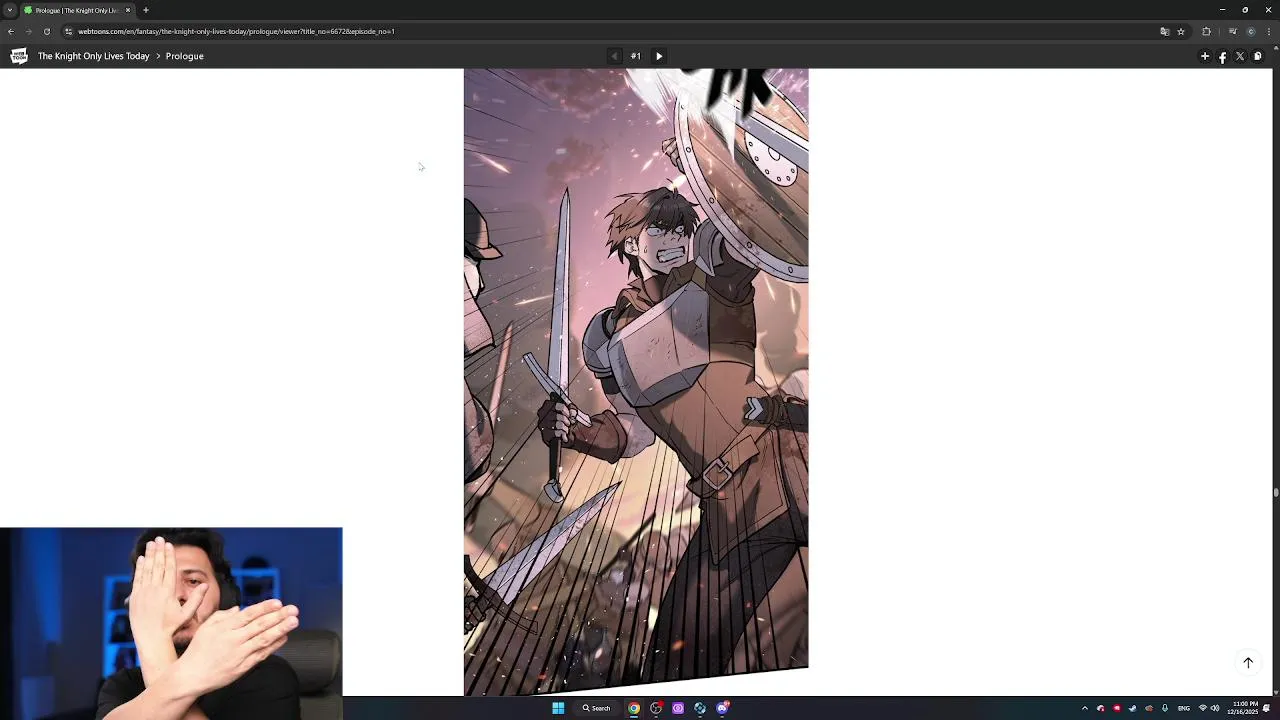
Task: Close the Prologue browser tab
Action: [128, 10]
